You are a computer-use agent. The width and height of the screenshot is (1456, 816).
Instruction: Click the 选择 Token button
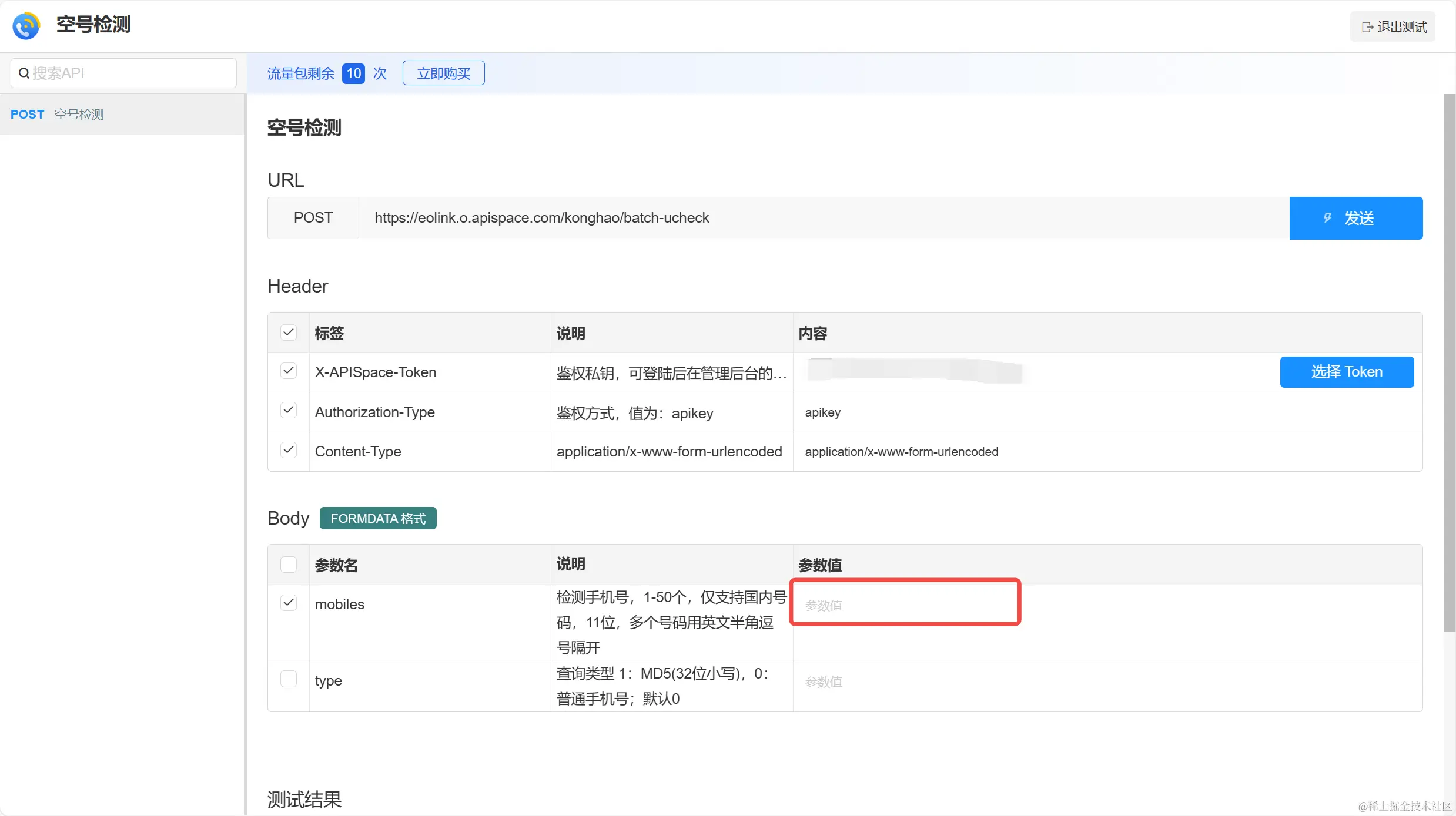tap(1346, 372)
